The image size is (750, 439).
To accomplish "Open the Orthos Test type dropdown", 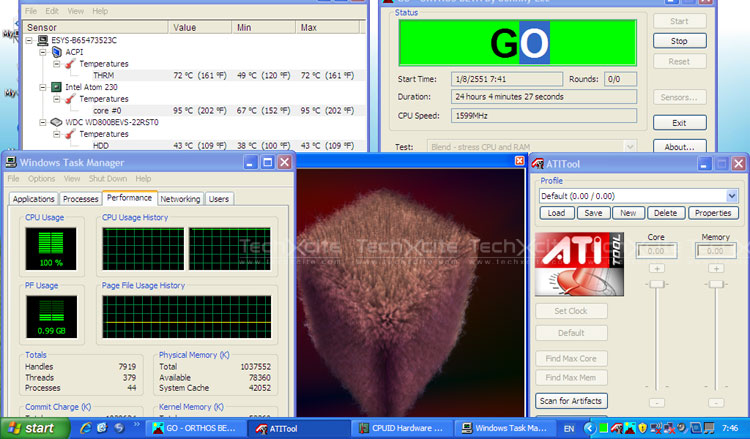I will click(x=630, y=146).
